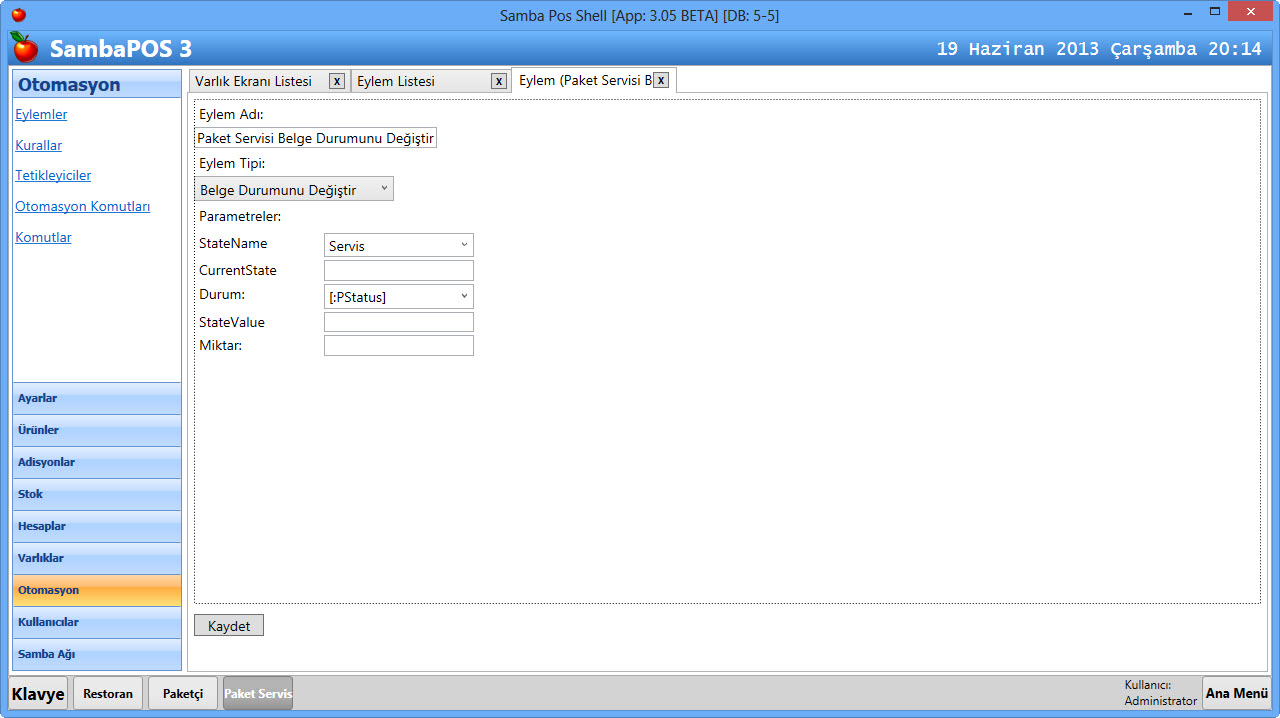The height and width of the screenshot is (718, 1280).
Task: Return to Ana Menü
Action: [x=1236, y=693]
